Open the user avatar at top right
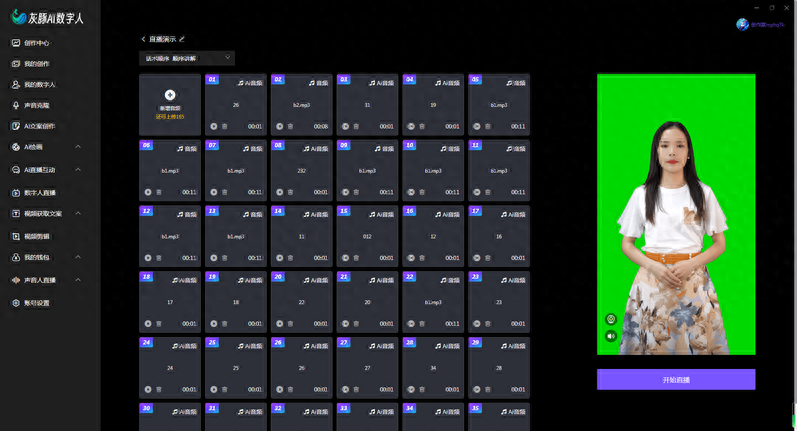Image resolution: width=797 pixels, height=431 pixels. point(743,24)
